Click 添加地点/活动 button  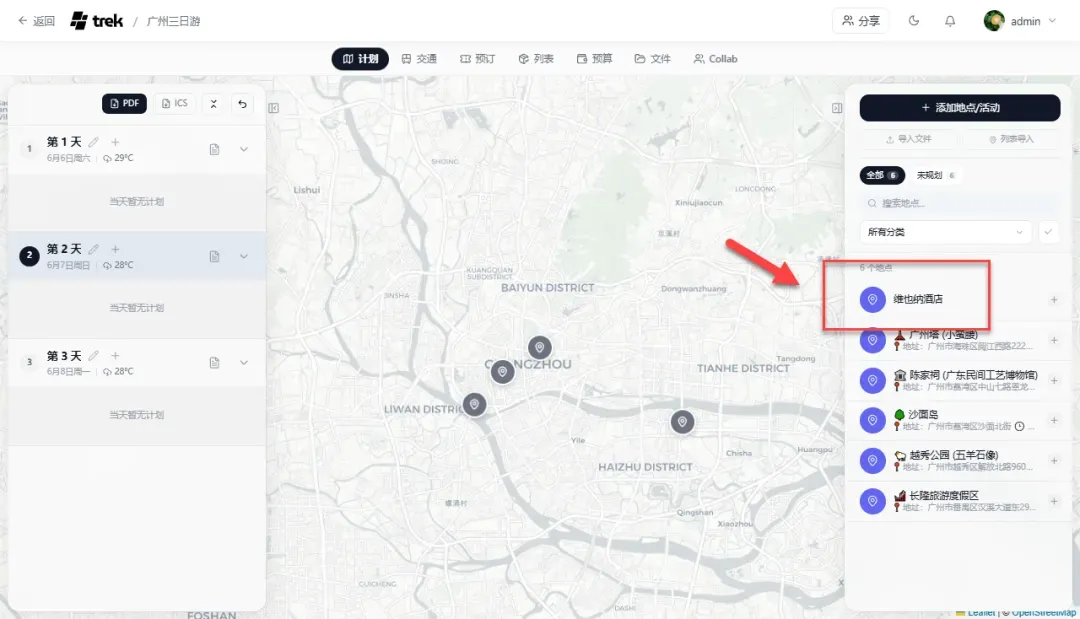959,107
